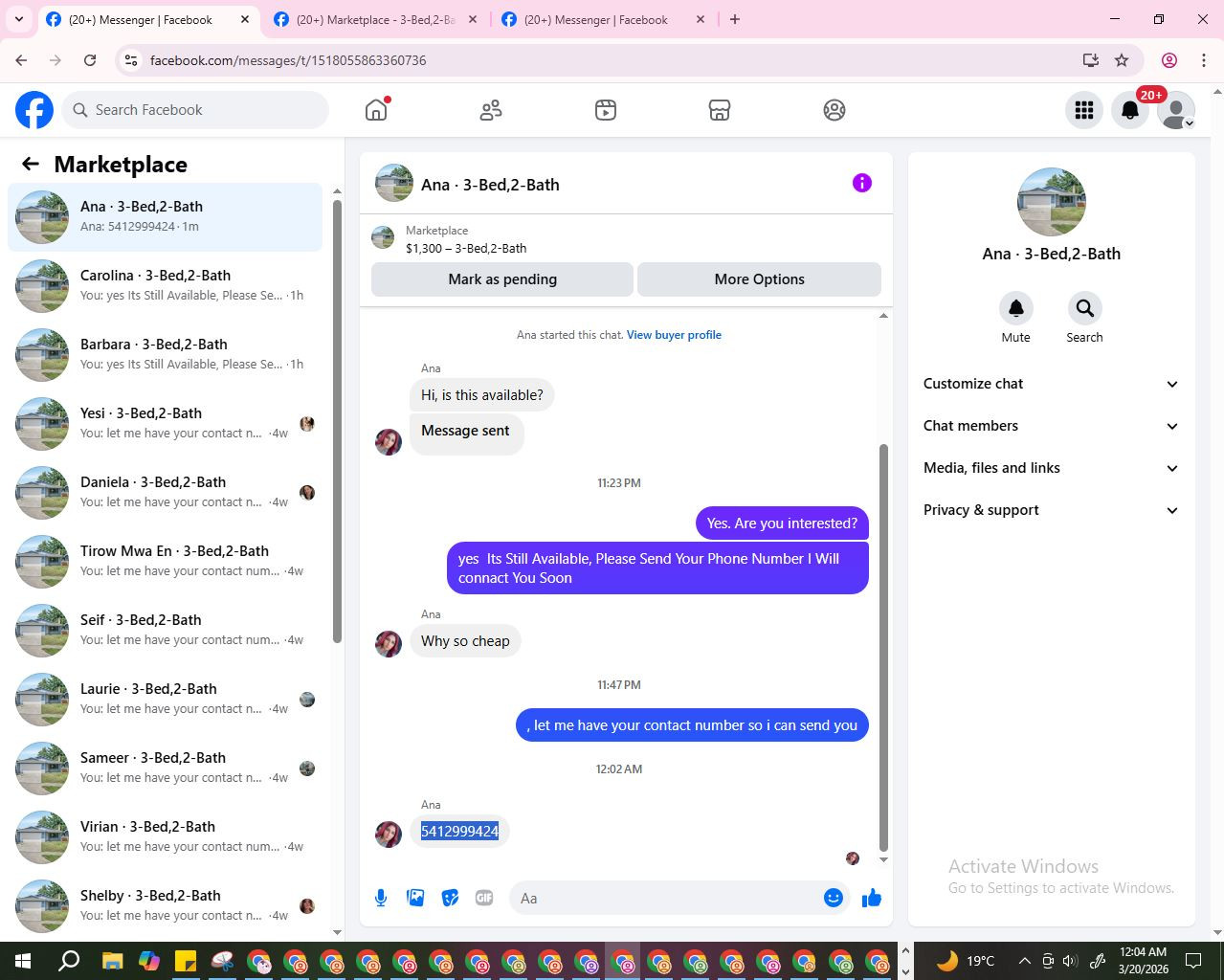Open the account profile avatar menu

coord(1176,110)
